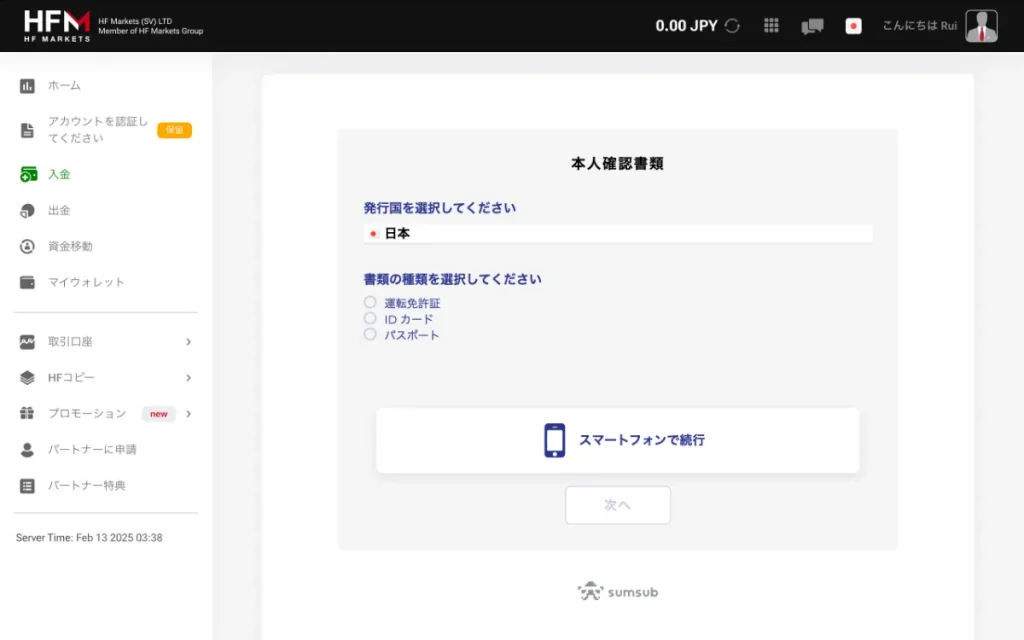Screen dimensions: 1024x640
Task: Open the apps grid icon
Action: (771, 25)
